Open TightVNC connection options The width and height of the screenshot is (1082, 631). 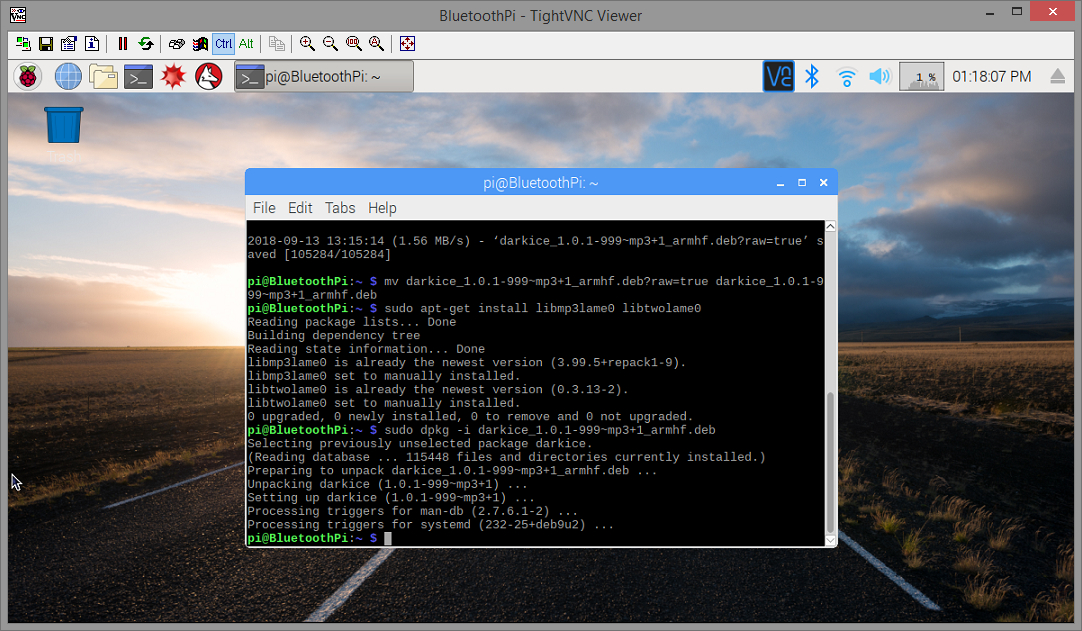tap(68, 43)
